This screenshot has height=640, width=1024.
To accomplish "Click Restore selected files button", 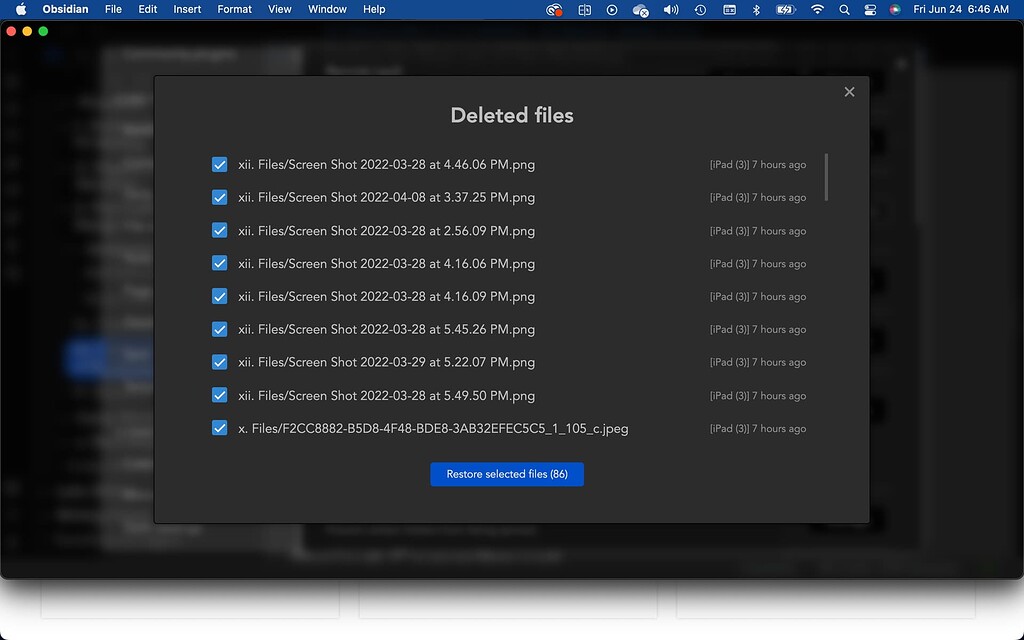I will pyautogui.click(x=507, y=474).
